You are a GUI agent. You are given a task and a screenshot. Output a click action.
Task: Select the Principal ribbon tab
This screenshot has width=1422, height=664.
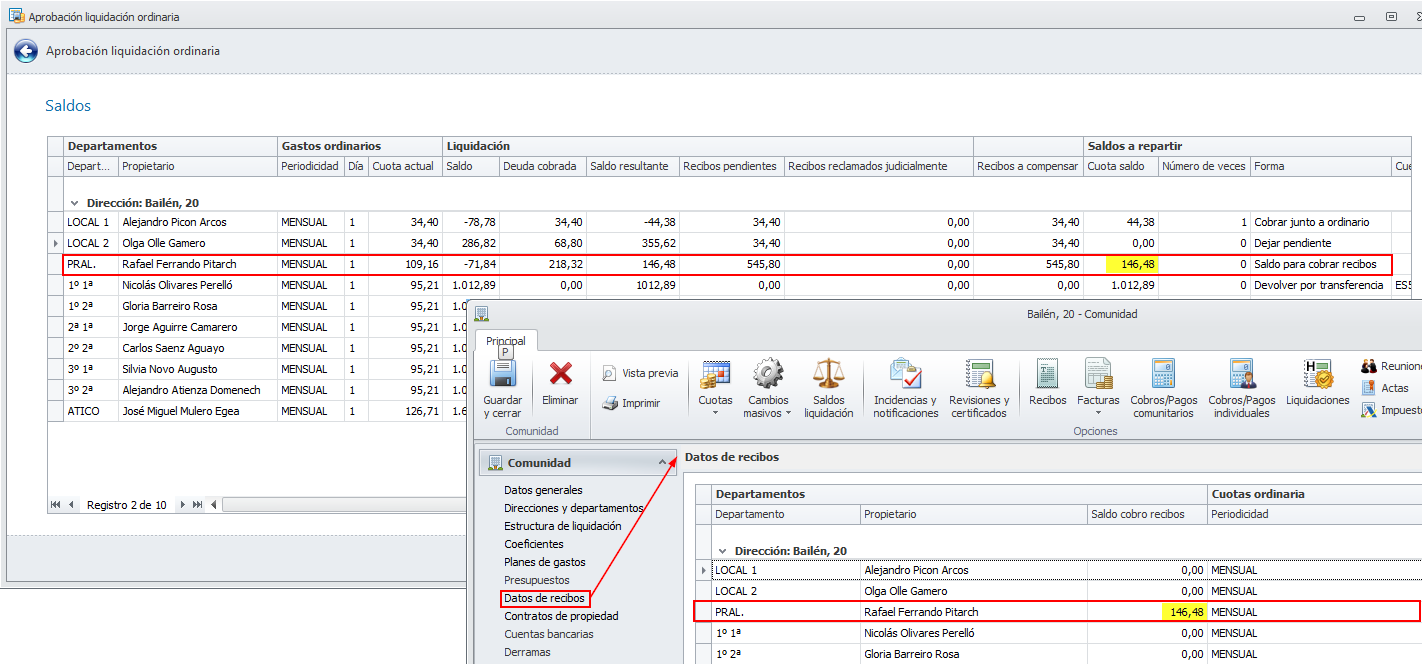(506, 341)
